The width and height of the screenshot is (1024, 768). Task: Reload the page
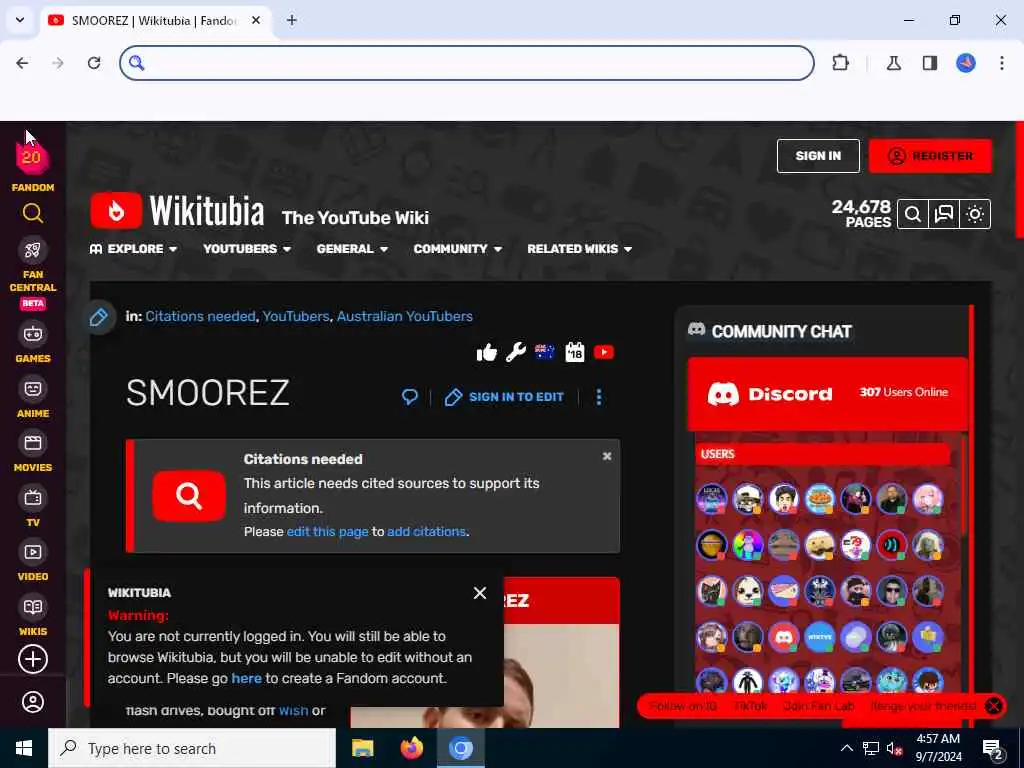click(94, 63)
